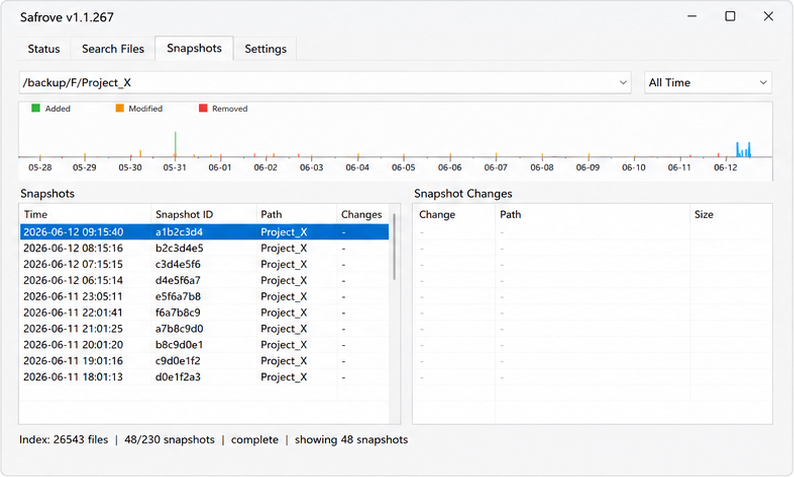This screenshot has width=794, height=477.
Task: Select snapshot 2026-06-12 09:15:40
Action: coord(205,232)
